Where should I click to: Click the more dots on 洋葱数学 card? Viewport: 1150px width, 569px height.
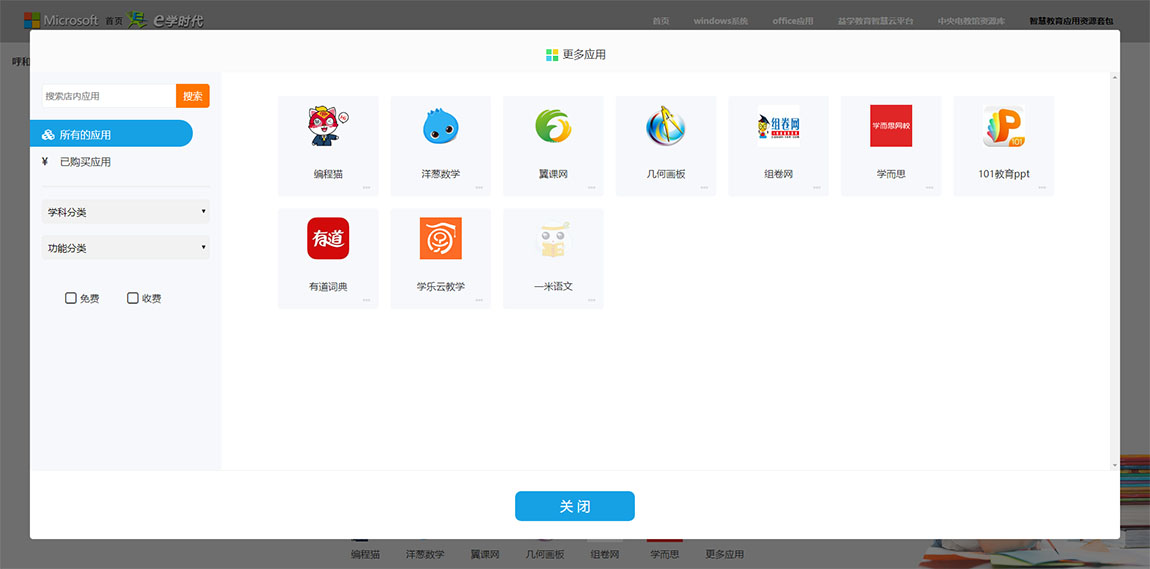point(479,188)
